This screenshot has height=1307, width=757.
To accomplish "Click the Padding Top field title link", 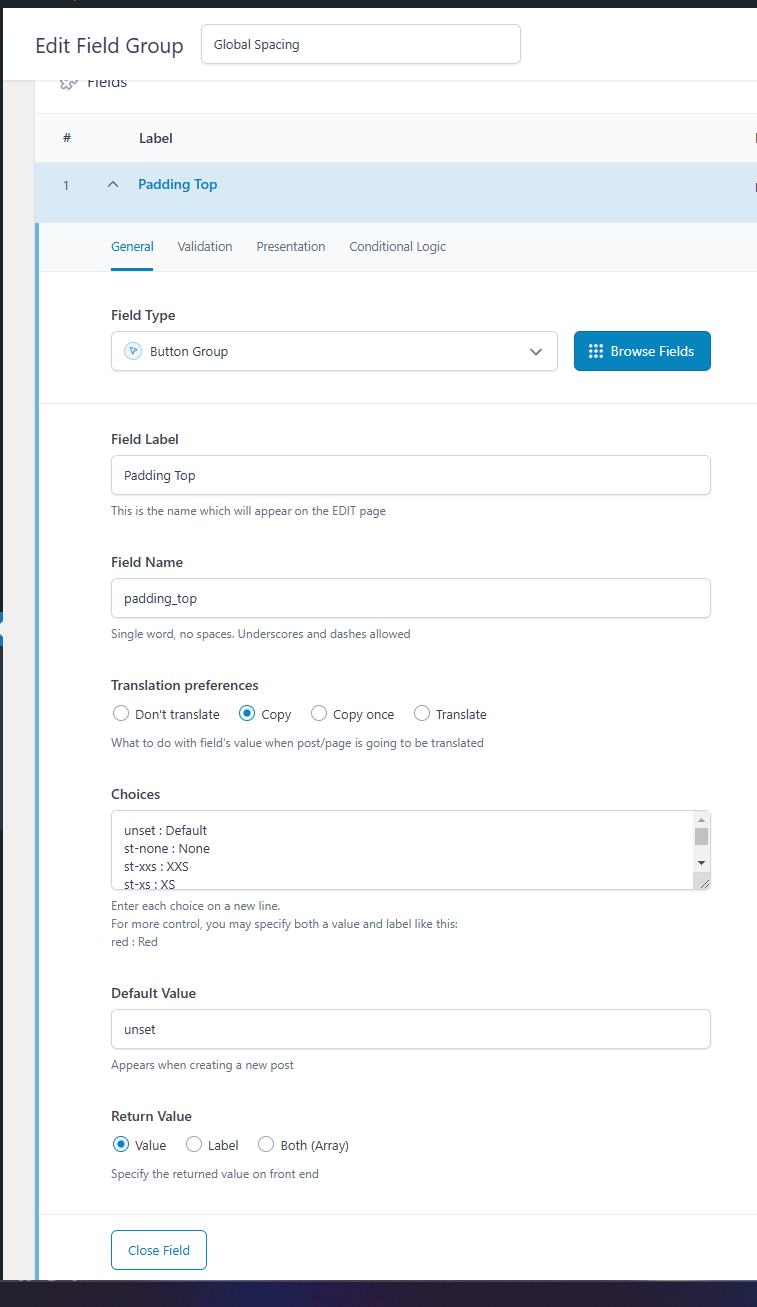I will click(178, 184).
